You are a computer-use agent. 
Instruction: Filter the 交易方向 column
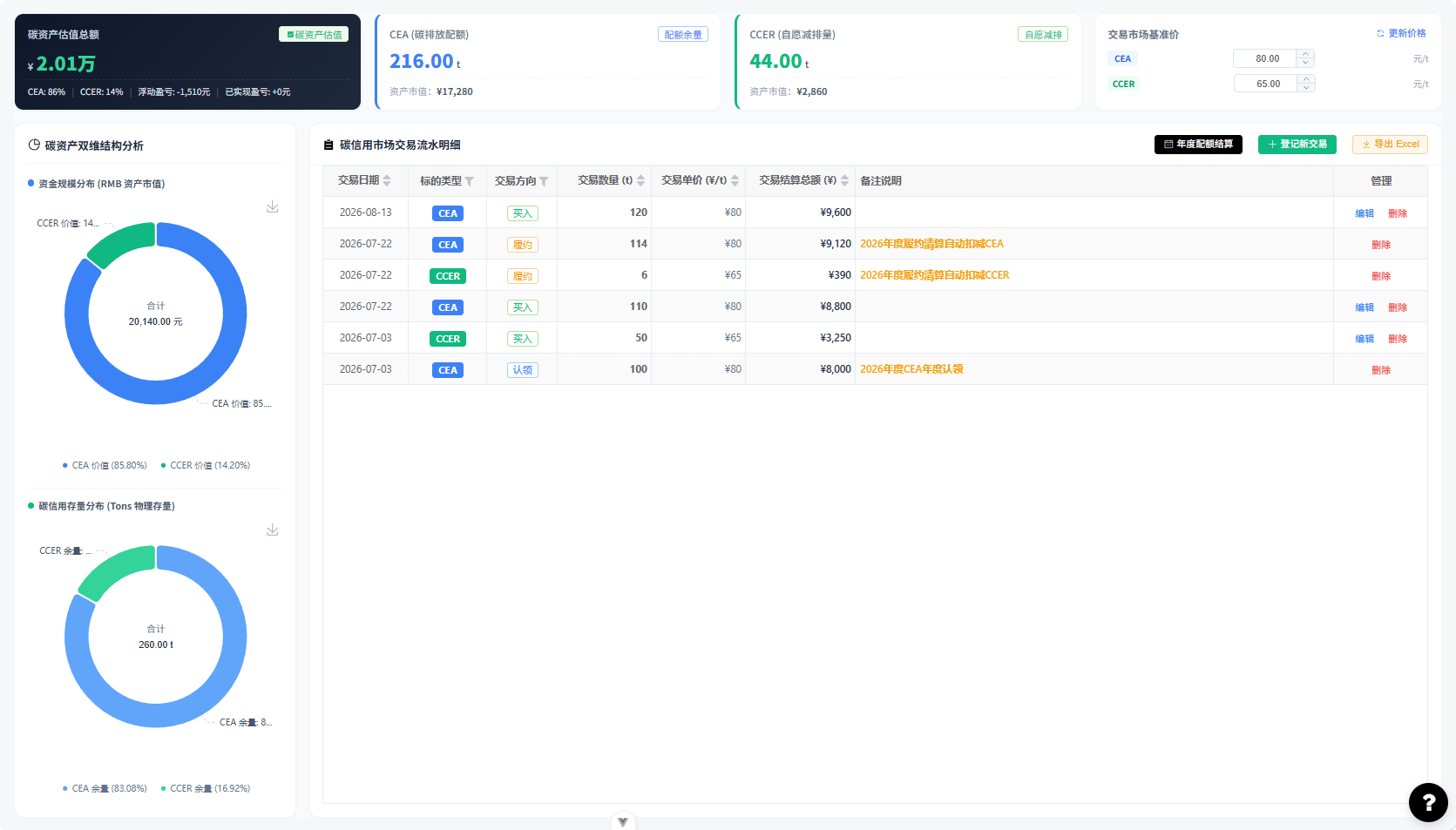click(544, 181)
